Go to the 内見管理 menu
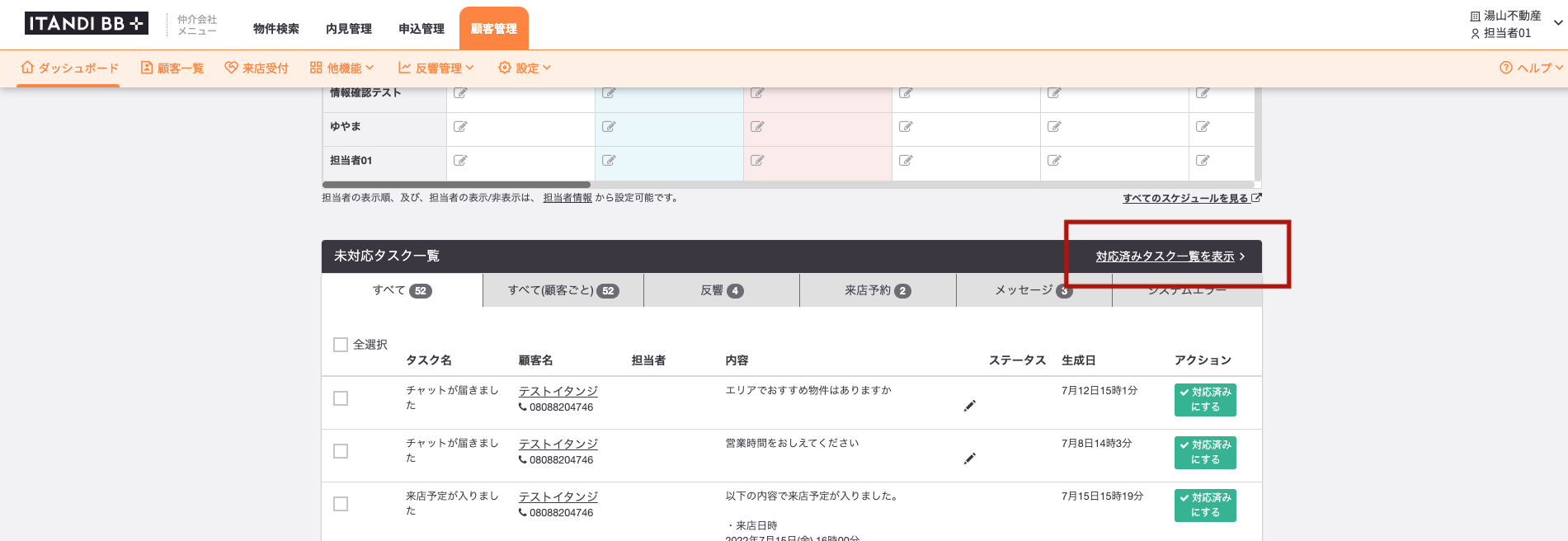 (x=349, y=29)
